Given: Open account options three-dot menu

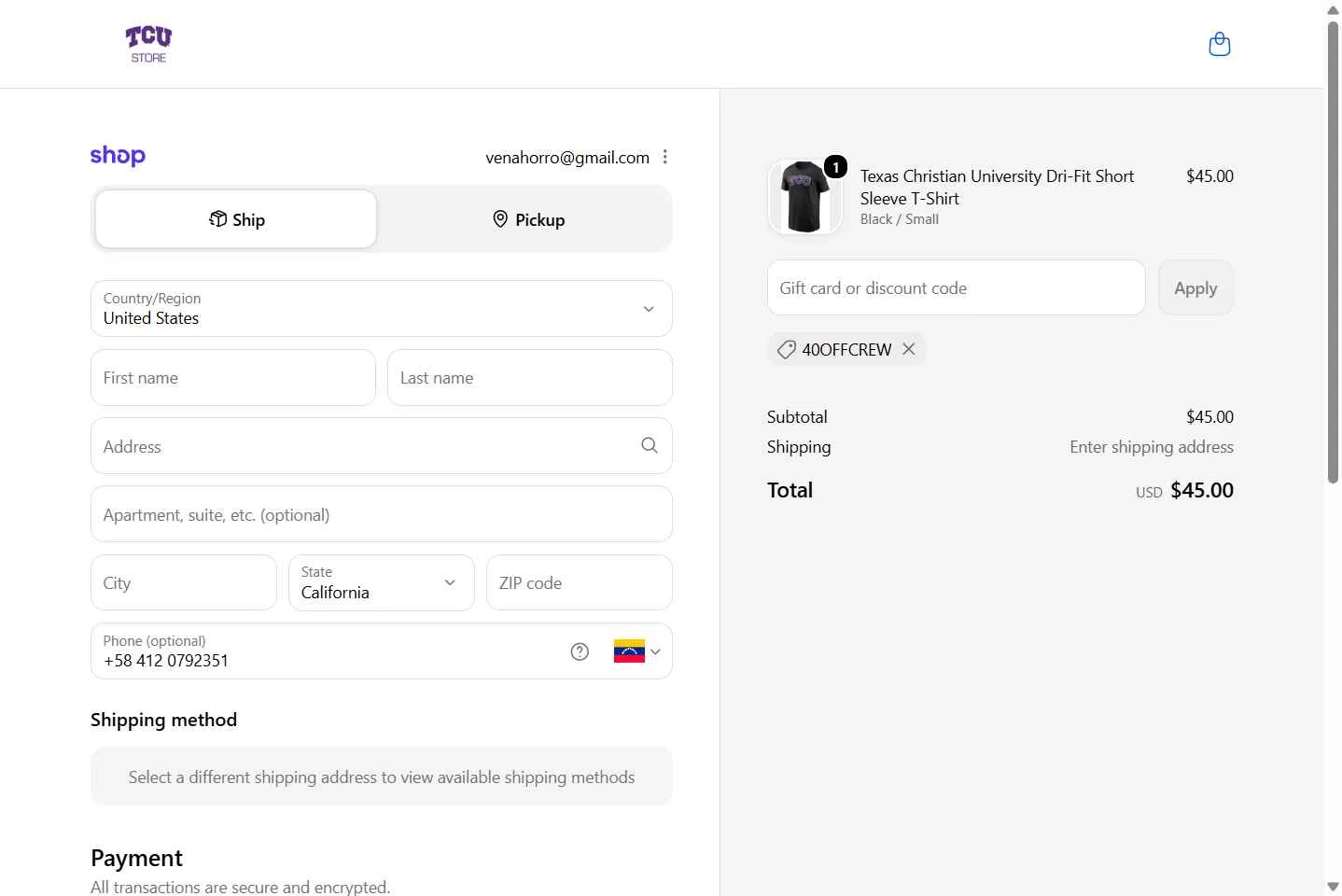Looking at the screenshot, I should click(664, 157).
